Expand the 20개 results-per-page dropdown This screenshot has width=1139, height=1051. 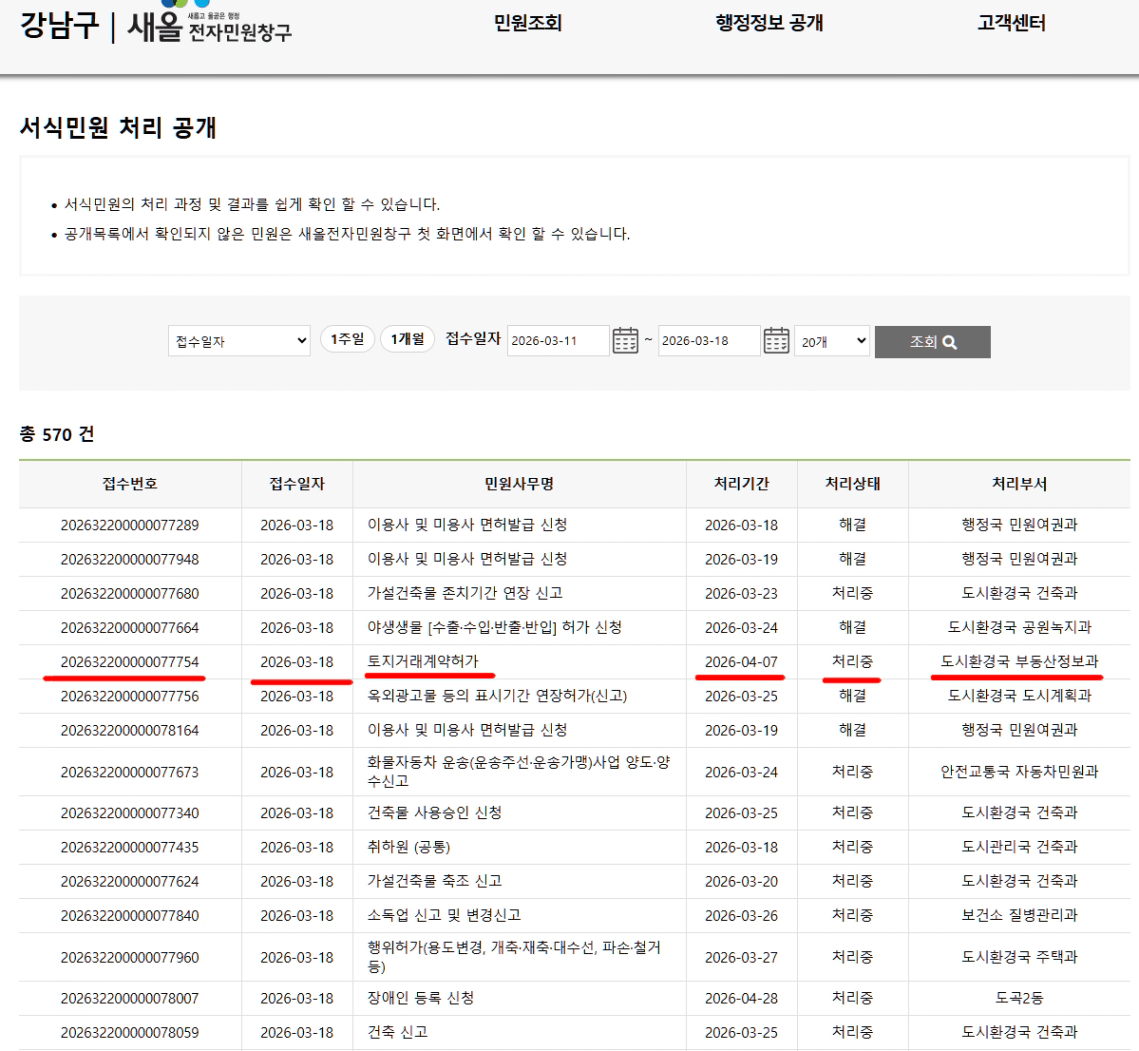[831, 341]
